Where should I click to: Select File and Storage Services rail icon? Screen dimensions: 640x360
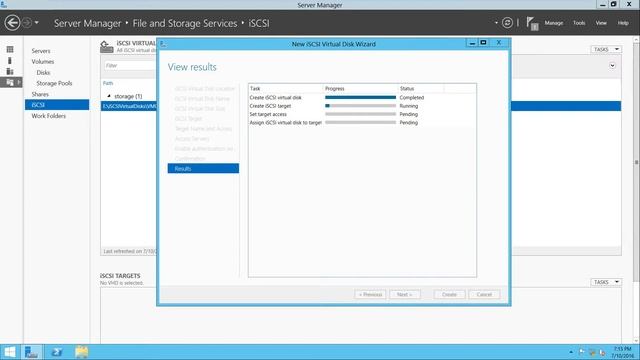(10, 82)
